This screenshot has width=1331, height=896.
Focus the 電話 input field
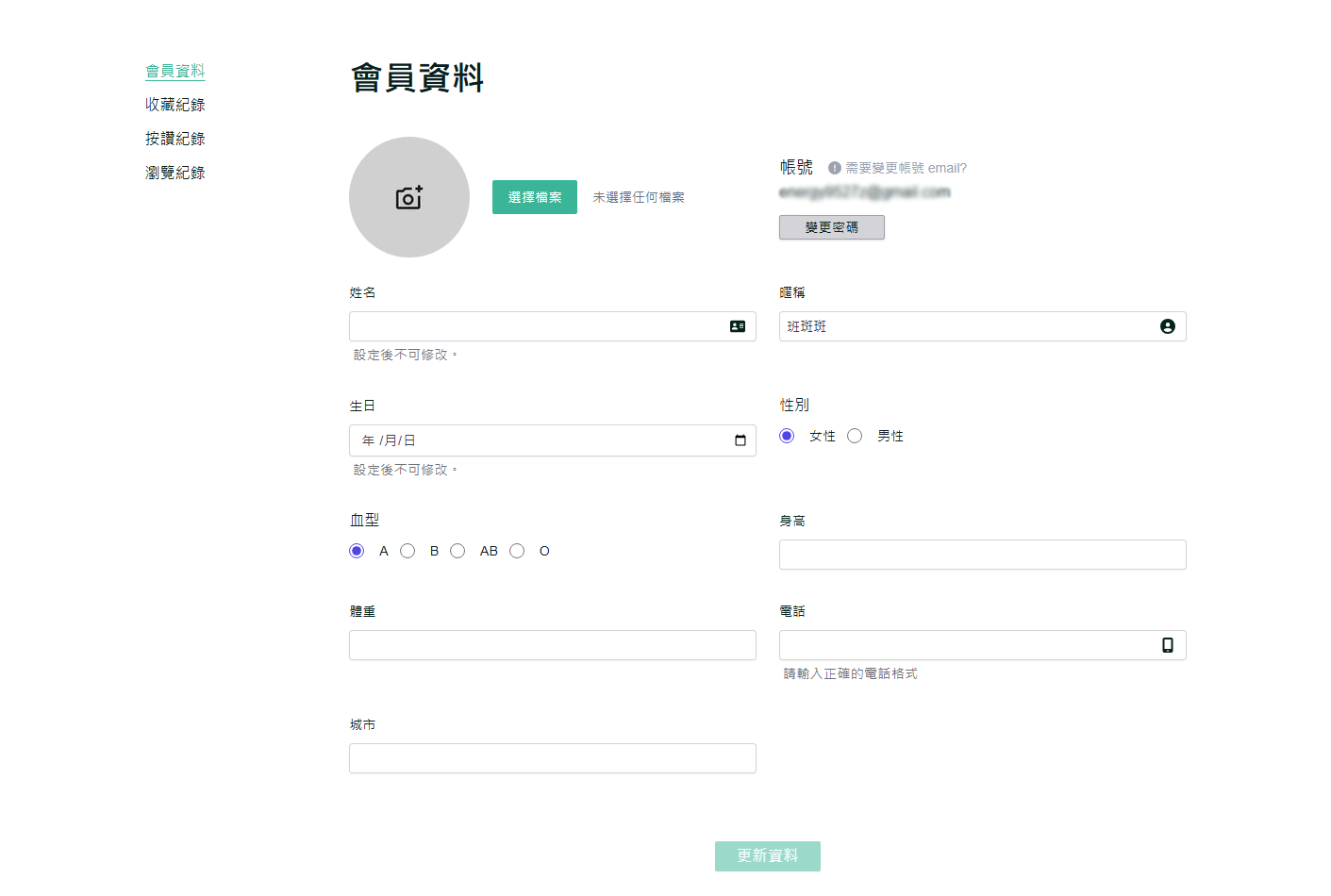(983, 645)
